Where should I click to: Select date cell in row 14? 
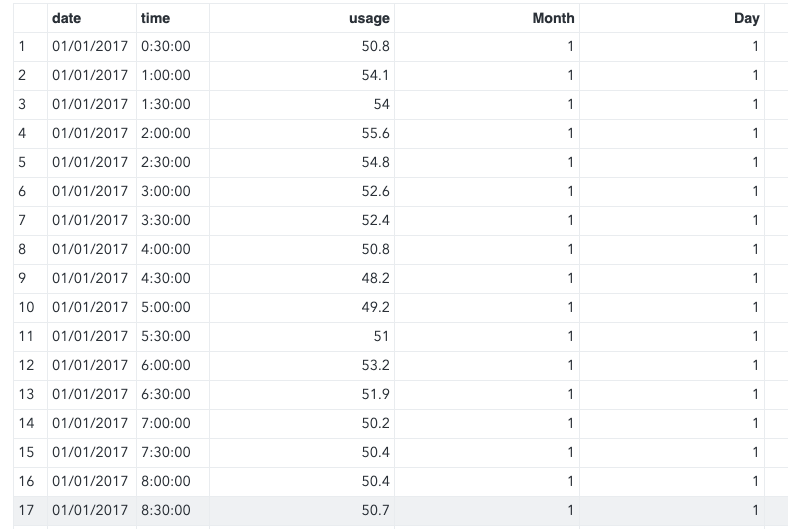pyautogui.click(x=90, y=423)
